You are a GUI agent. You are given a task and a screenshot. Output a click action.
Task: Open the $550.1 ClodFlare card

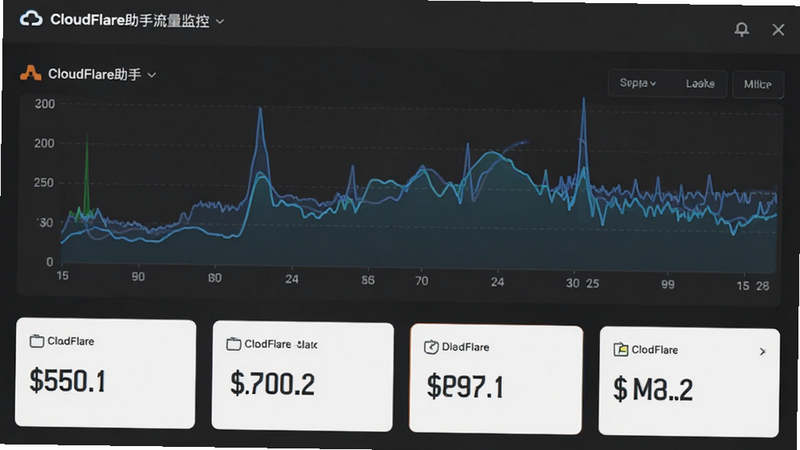[x=106, y=373]
